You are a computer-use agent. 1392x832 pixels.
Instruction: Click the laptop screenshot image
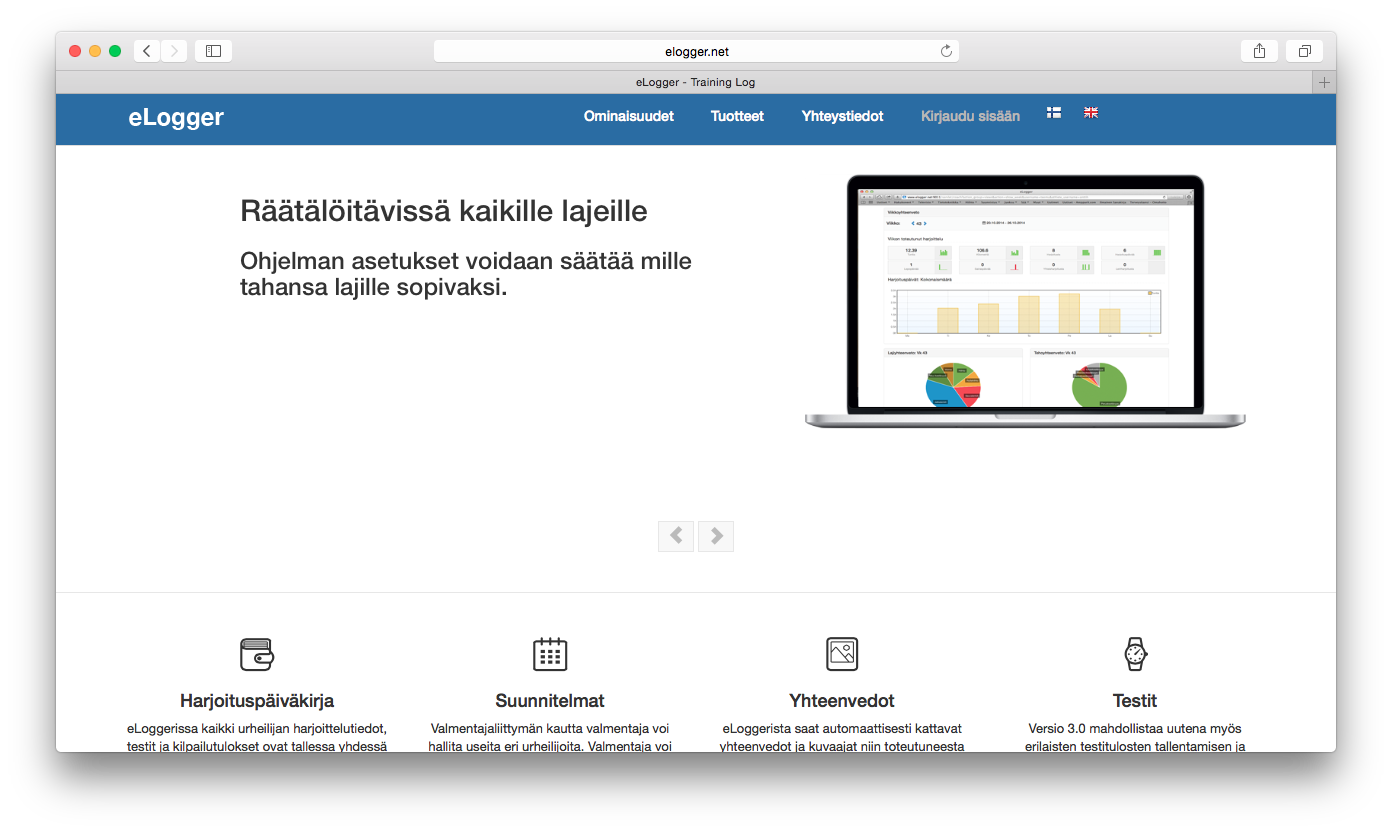[1025, 302]
